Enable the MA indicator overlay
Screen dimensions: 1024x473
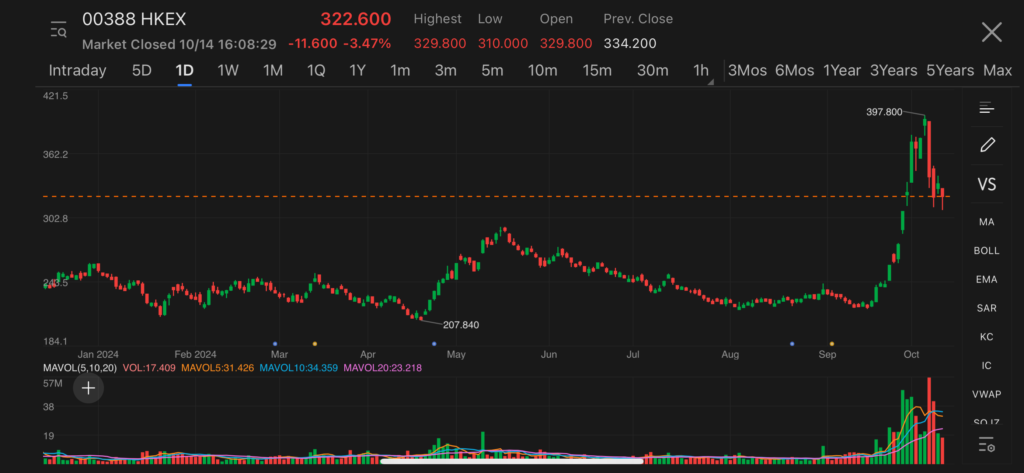click(986, 221)
